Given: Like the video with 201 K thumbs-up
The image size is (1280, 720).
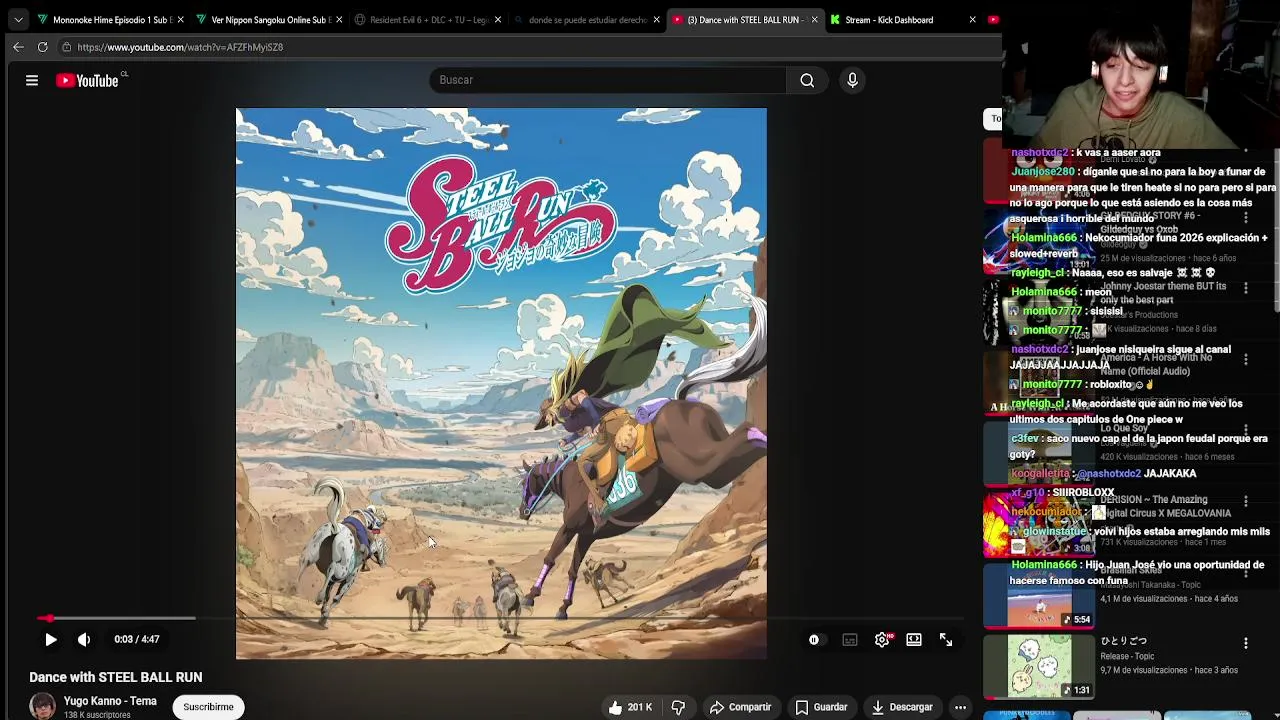Looking at the screenshot, I should [630, 707].
